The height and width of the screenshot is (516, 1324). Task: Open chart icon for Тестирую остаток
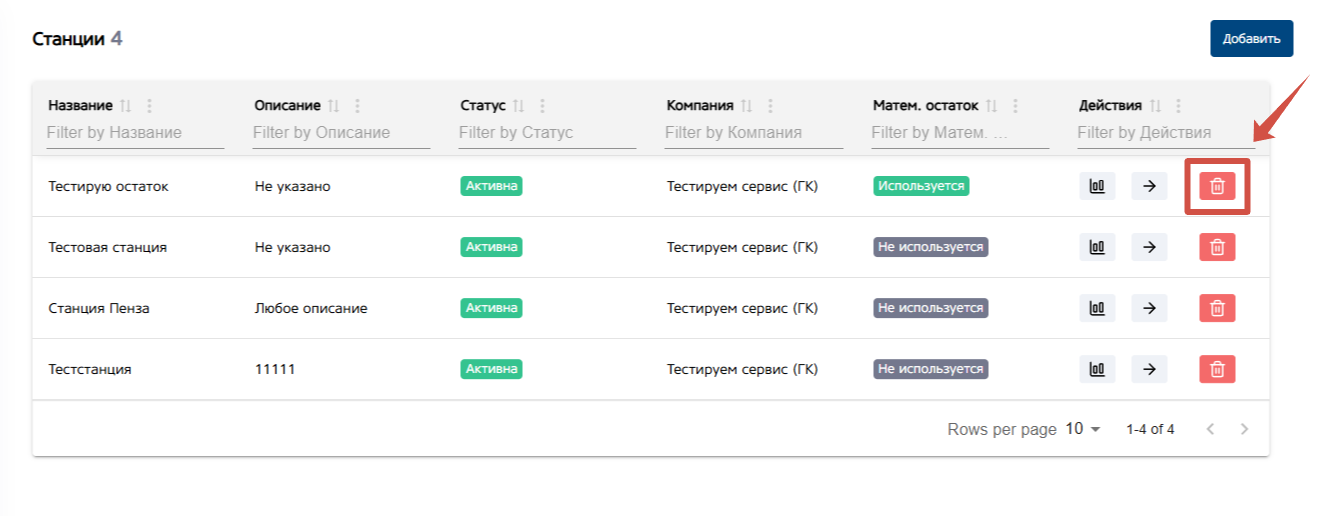(1097, 186)
